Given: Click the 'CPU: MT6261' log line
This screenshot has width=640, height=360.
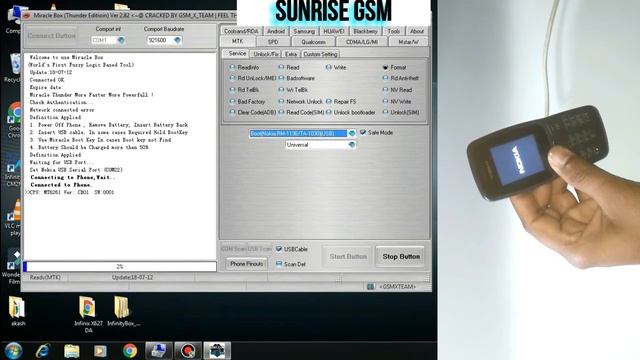Looking at the screenshot, I should coord(70,192).
